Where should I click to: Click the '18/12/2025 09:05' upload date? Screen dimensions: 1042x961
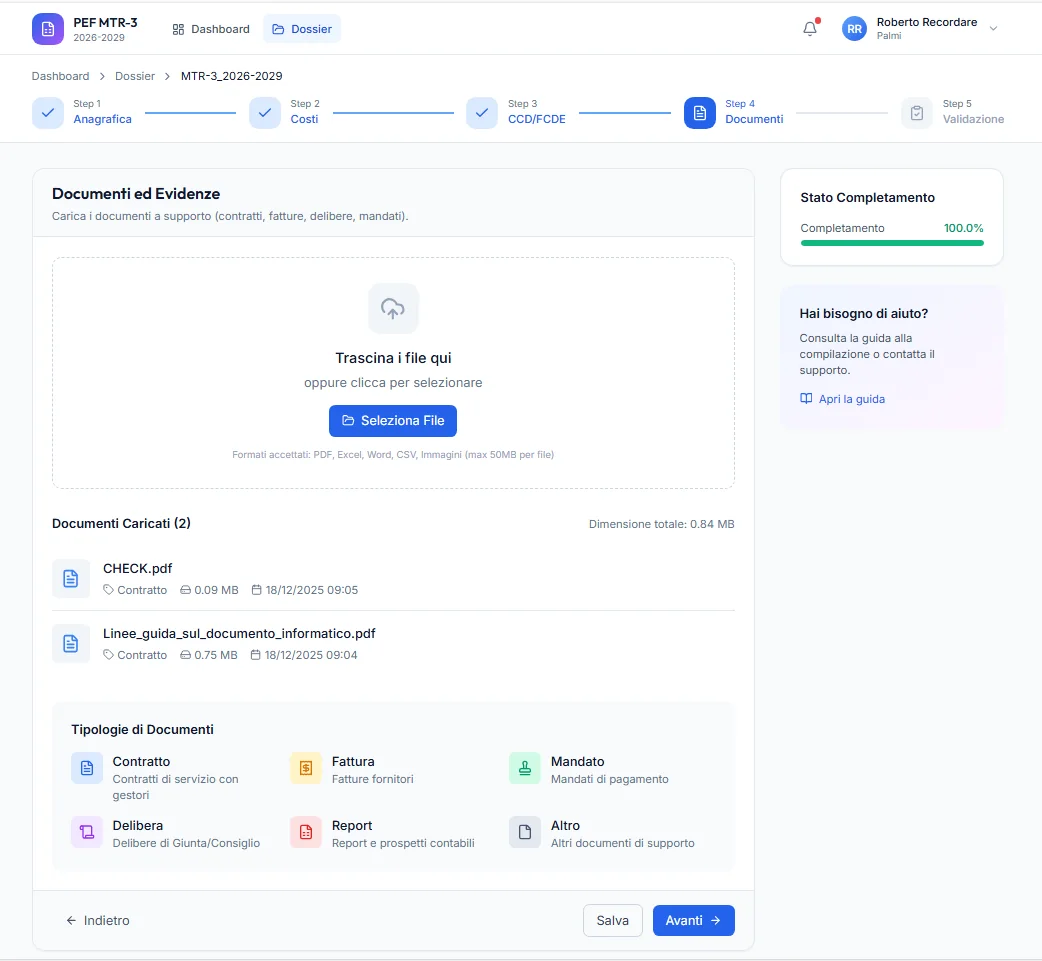coord(312,590)
